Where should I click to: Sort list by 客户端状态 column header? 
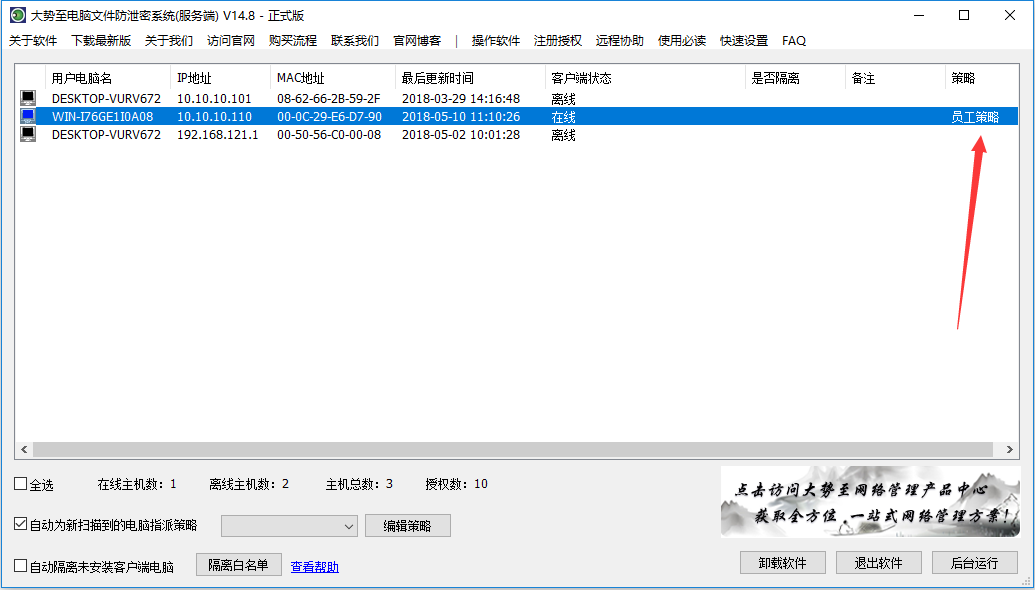click(581, 78)
